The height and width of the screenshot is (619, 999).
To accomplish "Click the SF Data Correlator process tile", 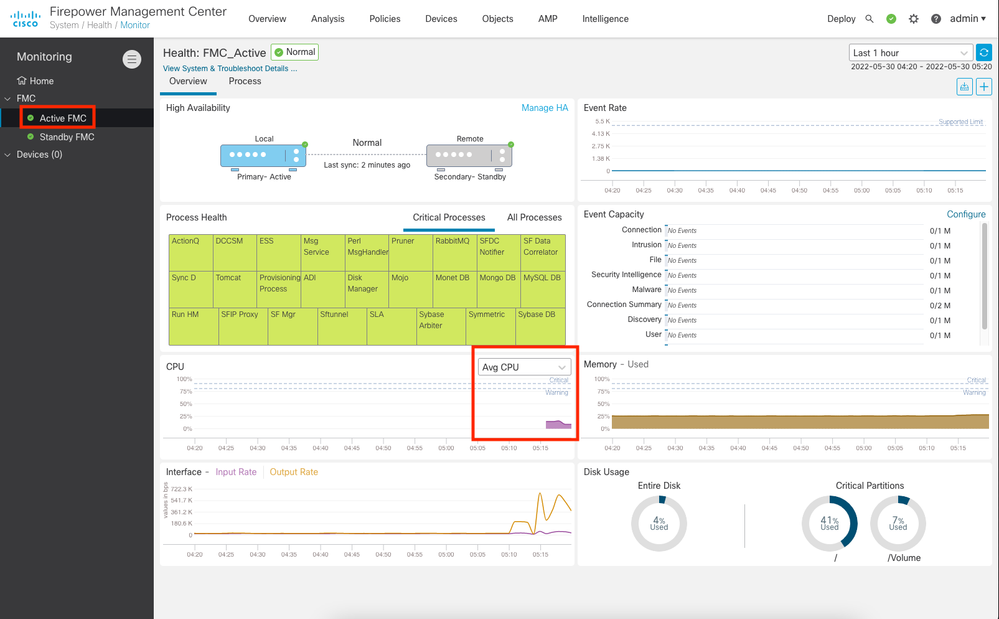I will pos(543,253).
